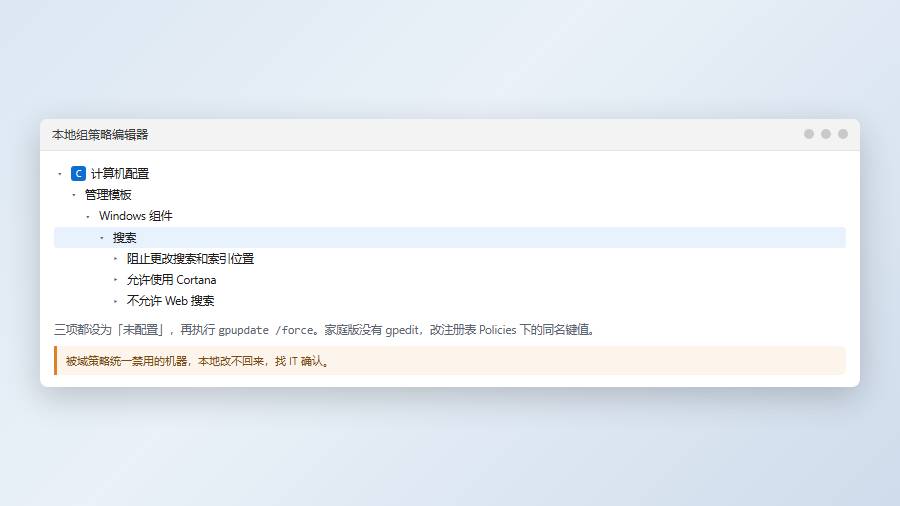Select the Windows 组件 tree label
900x506 pixels.
135,216
